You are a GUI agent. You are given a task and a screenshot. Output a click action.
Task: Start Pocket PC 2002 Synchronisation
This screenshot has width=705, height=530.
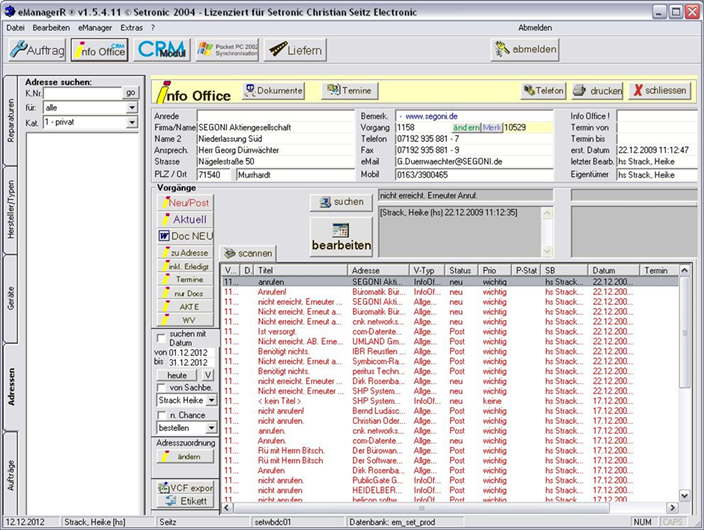tap(227, 49)
